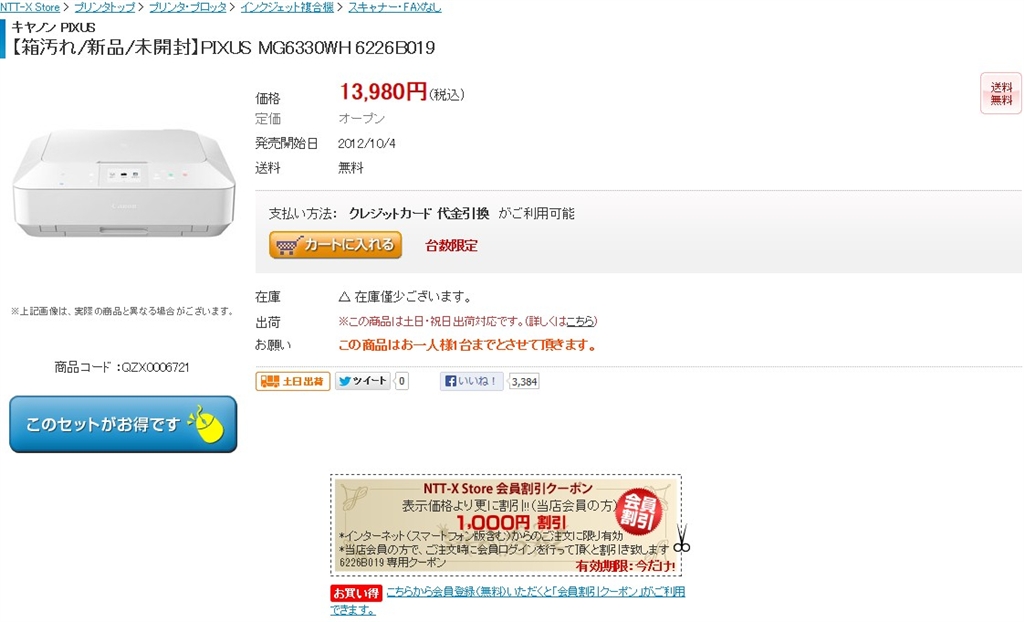Go to プリンタトップ breadcrumb

(x=104, y=7)
